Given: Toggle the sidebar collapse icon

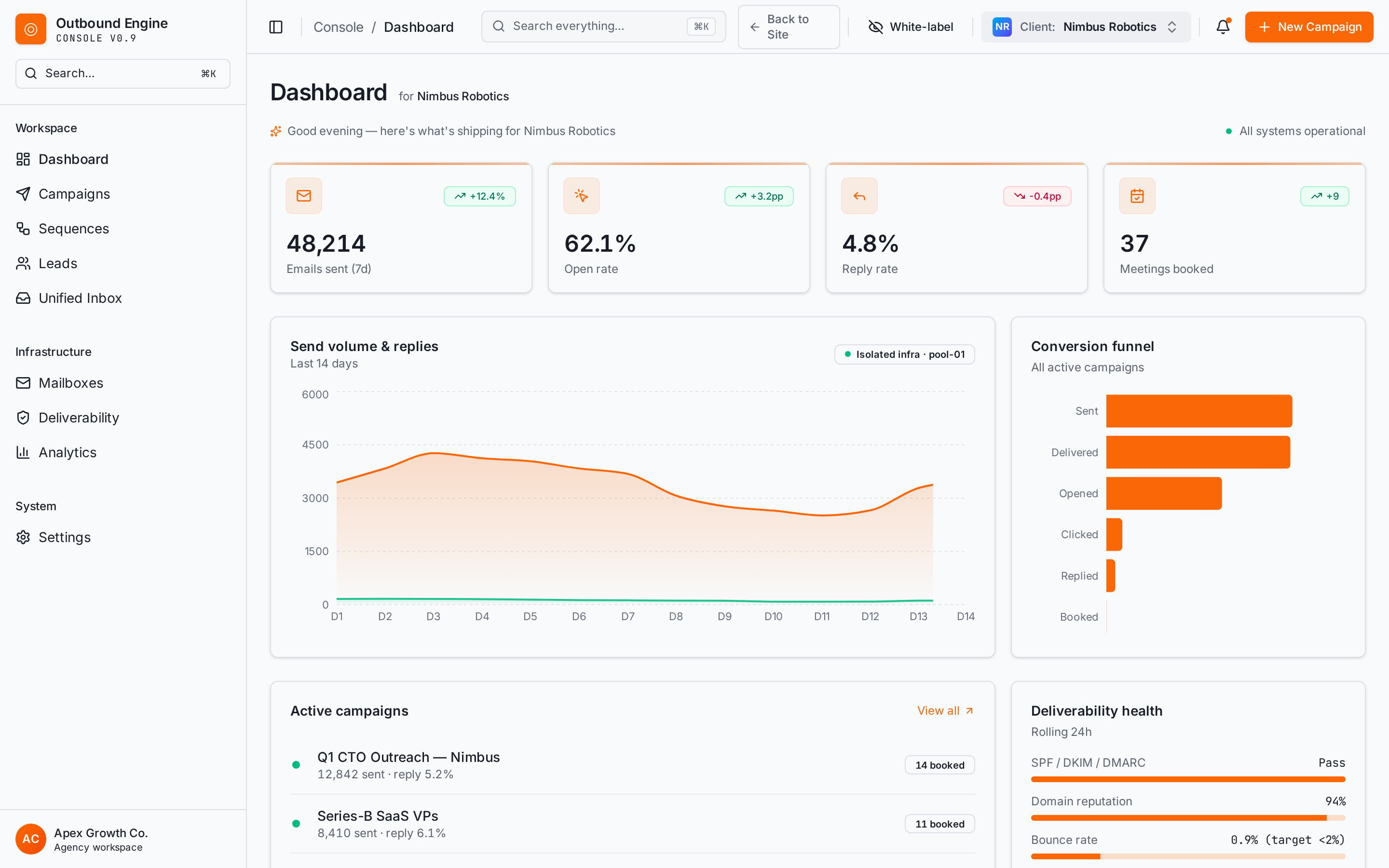Looking at the screenshot, I should (275, 27).
